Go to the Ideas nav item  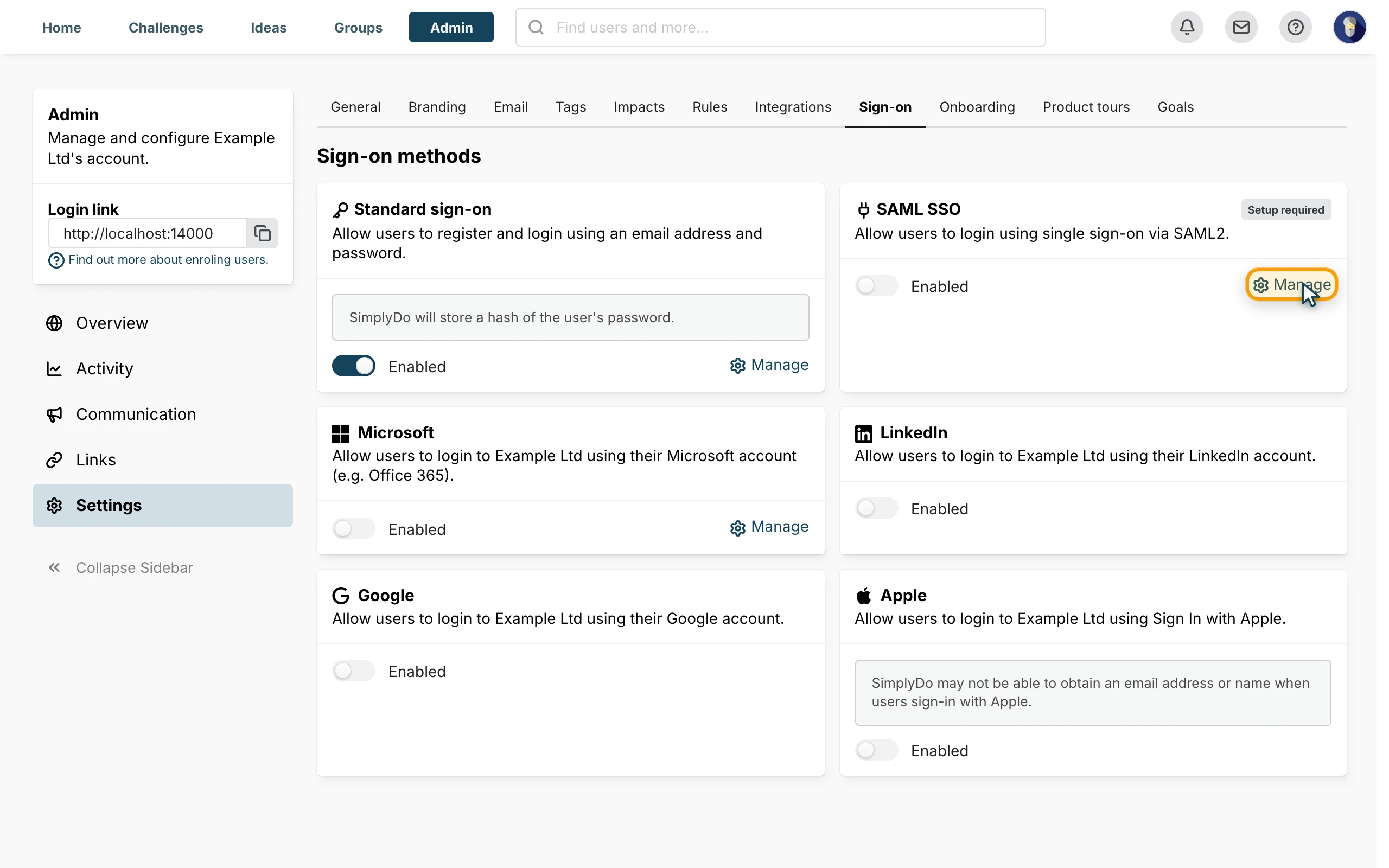(x=269, y=27)
